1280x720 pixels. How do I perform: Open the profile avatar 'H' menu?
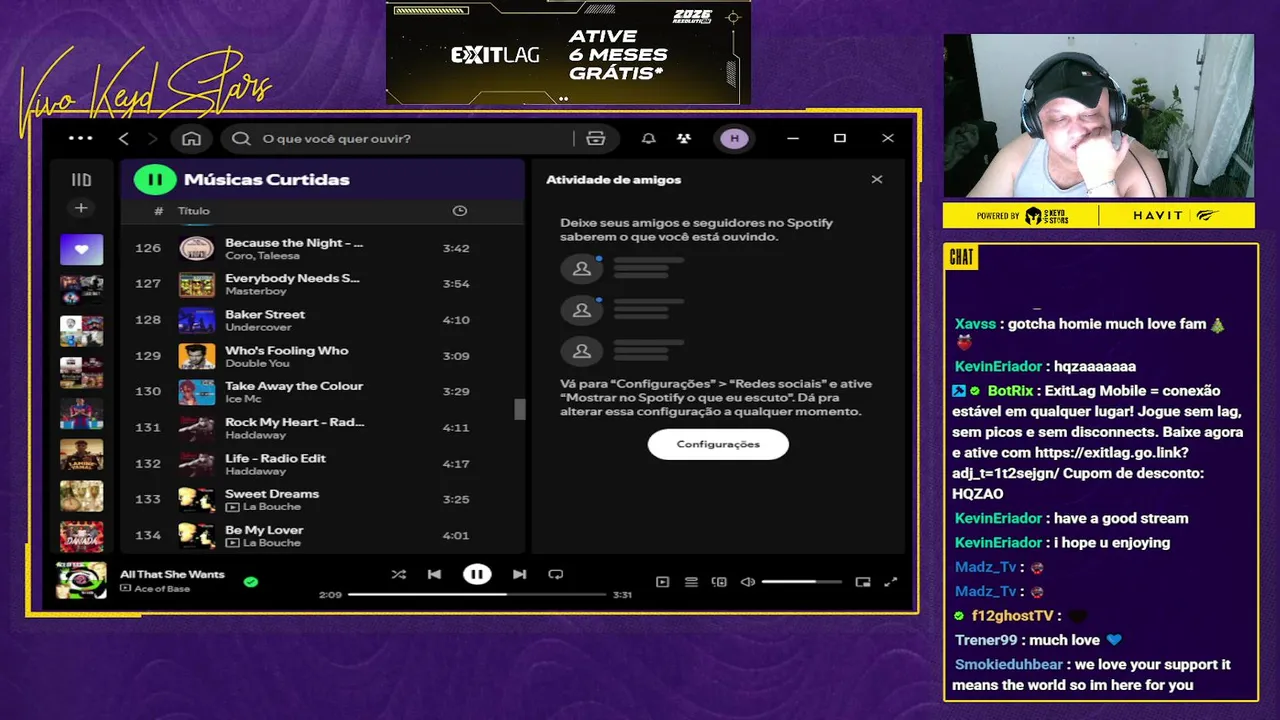(734, 138)
